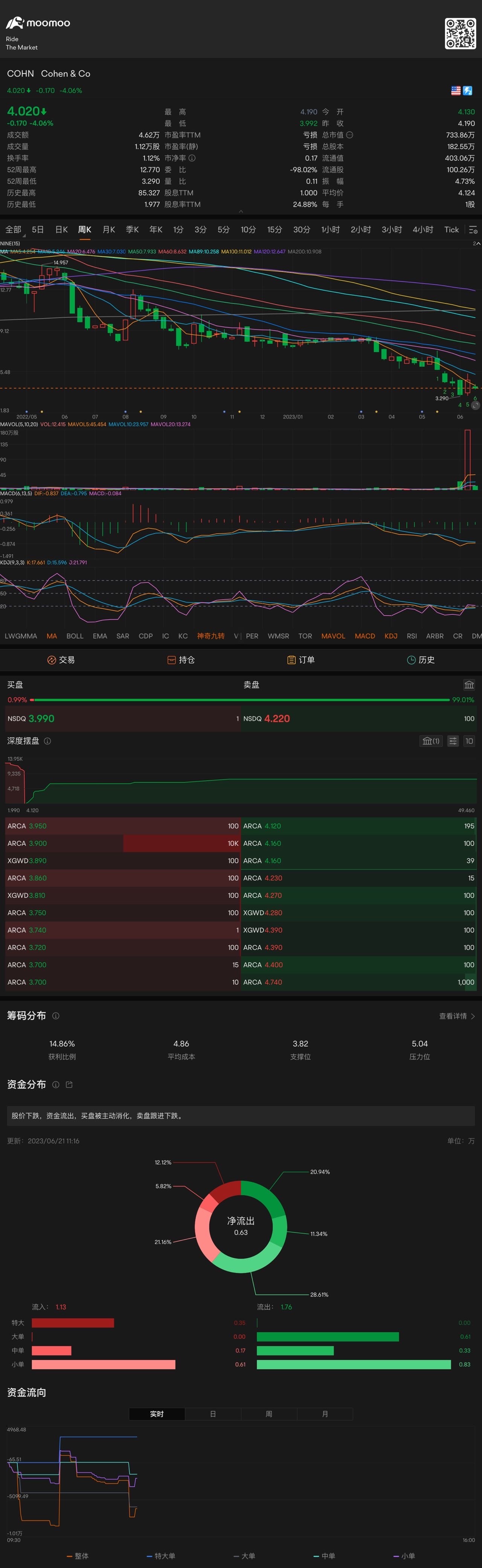
Task: Toggle the MACD indicator
Action: point(365,635)
